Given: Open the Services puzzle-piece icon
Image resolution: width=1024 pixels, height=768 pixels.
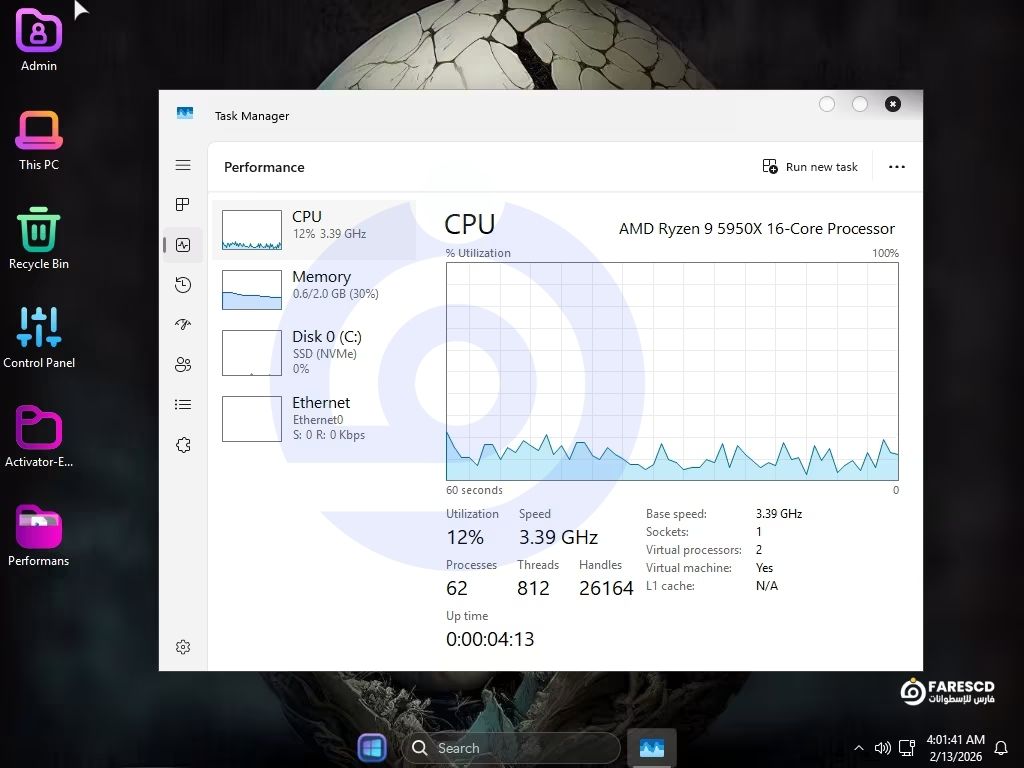Looking at the screenshot, I should point(183,445).
